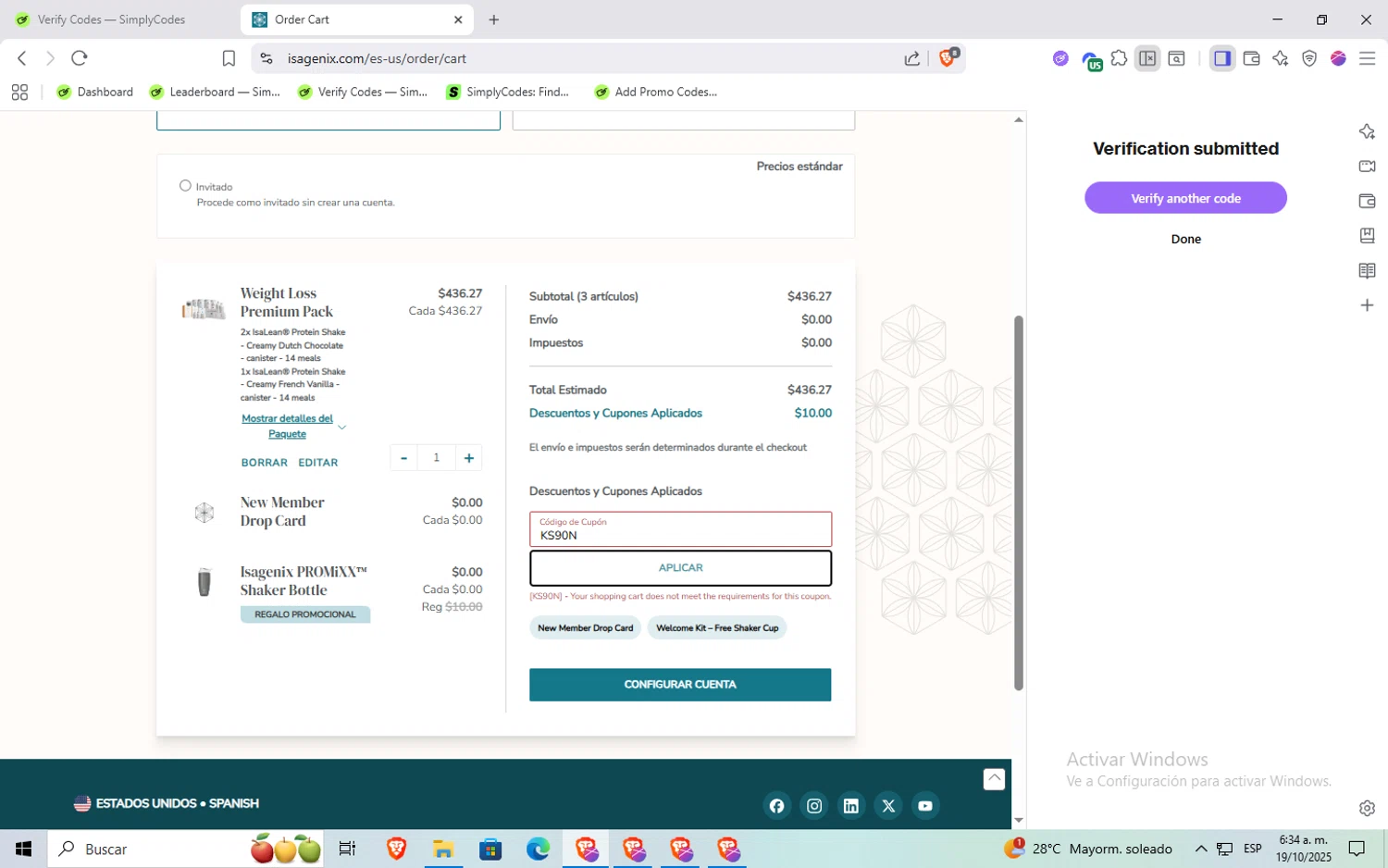Click the Weight Loss Premium Pack thumbnail
The image size is (1388, 868).
click(x=204, y=309)
